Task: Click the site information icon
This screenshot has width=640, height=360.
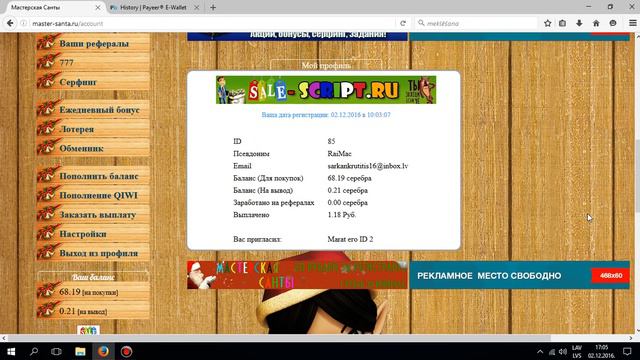Action: point(24,23)
